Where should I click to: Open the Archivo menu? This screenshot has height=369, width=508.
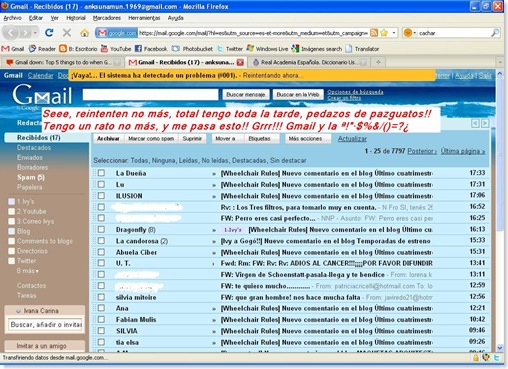pos(13,18)
